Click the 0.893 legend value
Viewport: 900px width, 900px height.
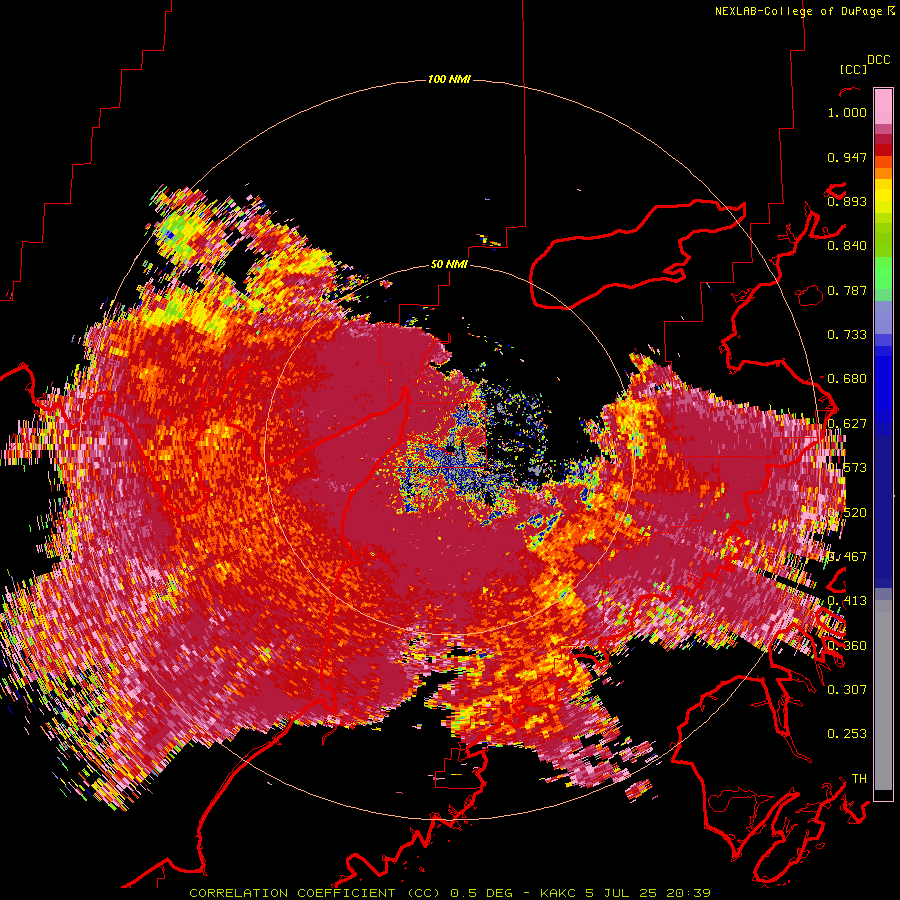coord(847,201)
